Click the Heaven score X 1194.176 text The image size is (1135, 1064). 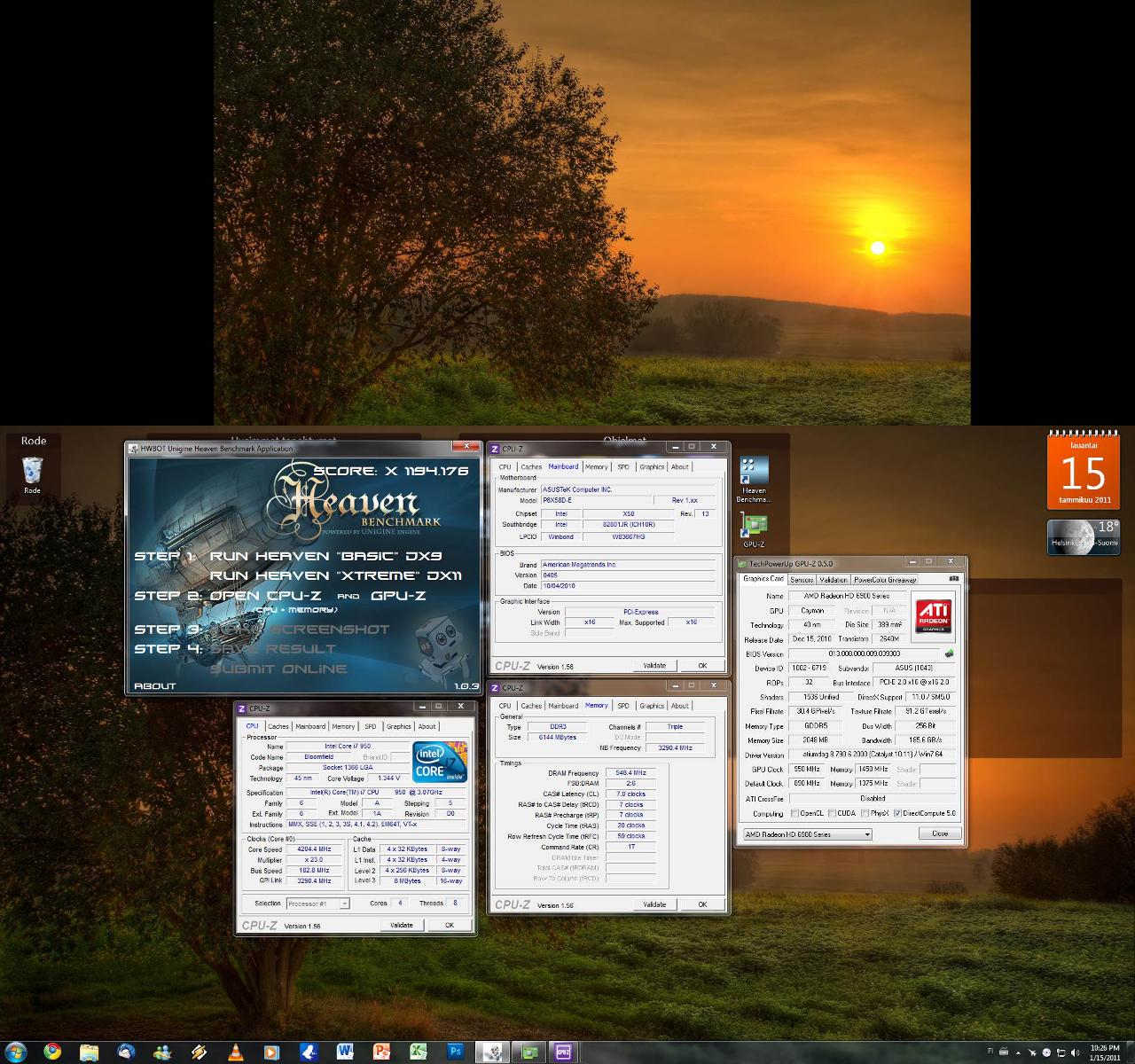[x=390, y=471]
